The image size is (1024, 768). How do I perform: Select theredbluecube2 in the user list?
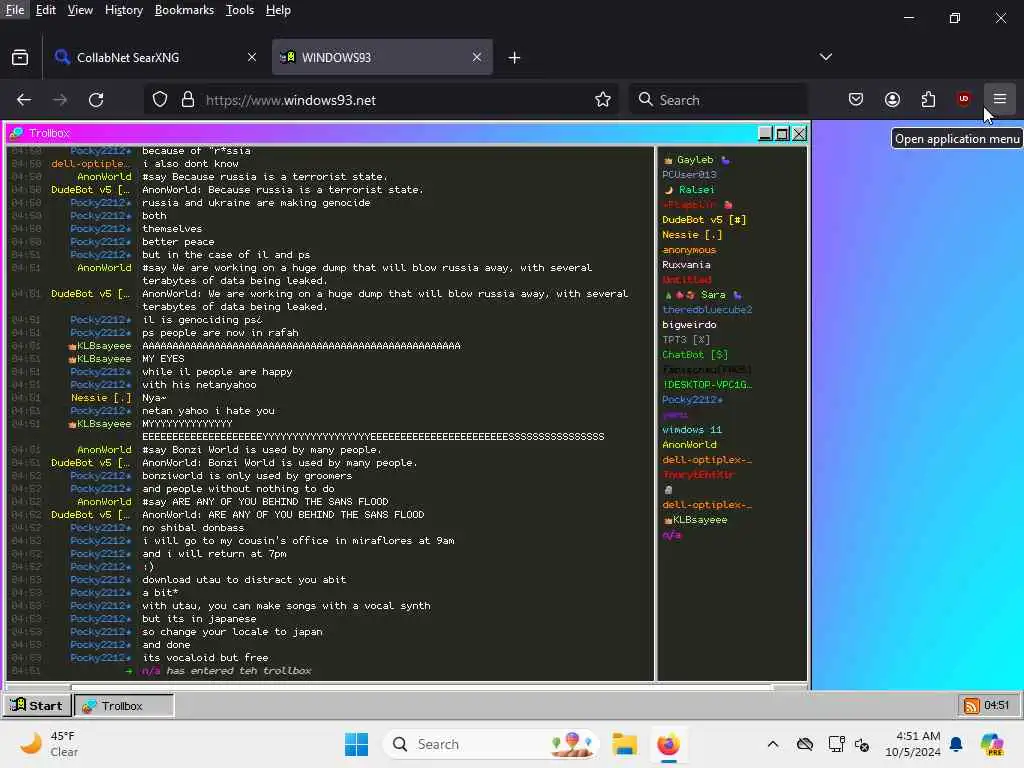(x=707, y=310)
